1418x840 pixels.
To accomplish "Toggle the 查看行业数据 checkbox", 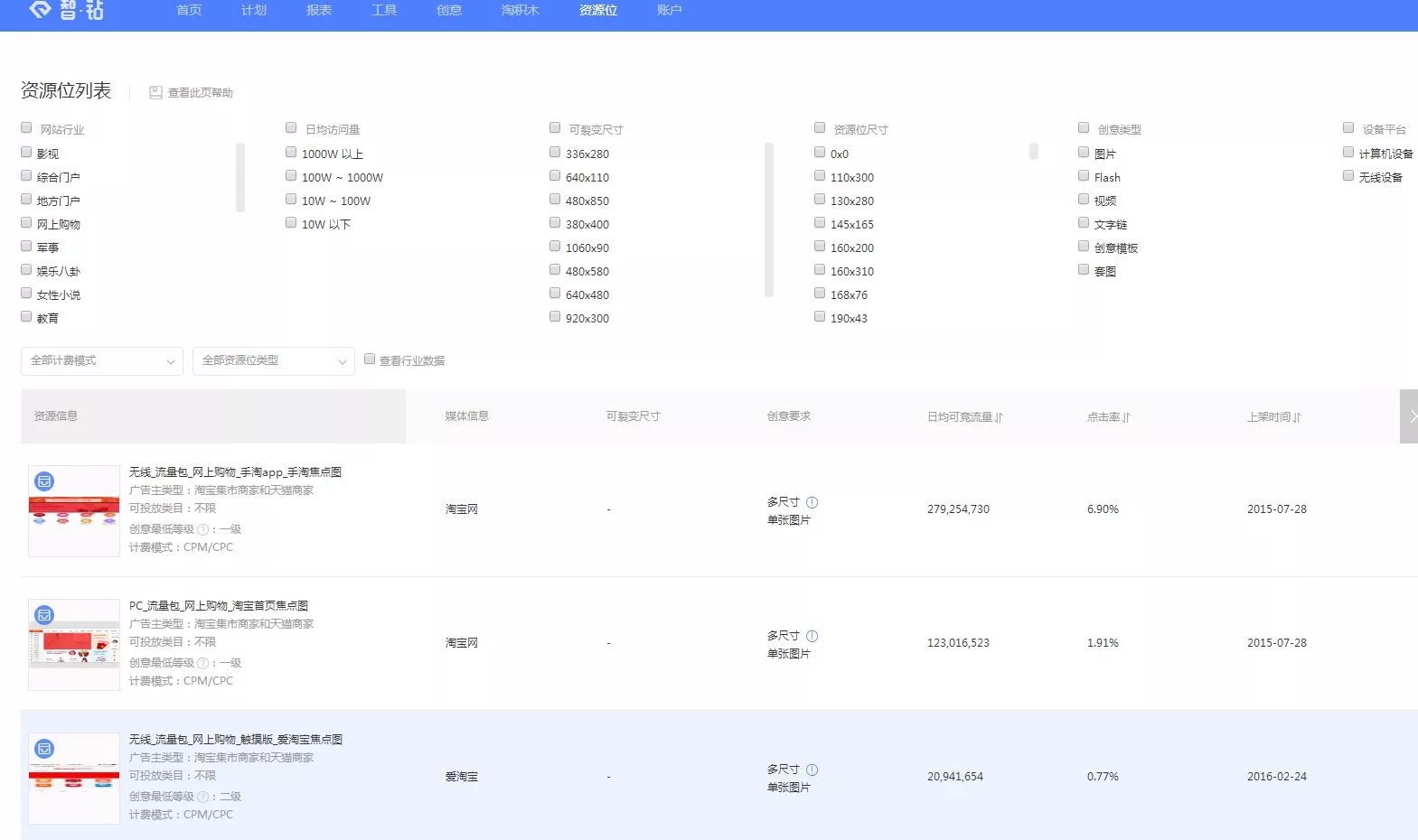I will point(370,359).
